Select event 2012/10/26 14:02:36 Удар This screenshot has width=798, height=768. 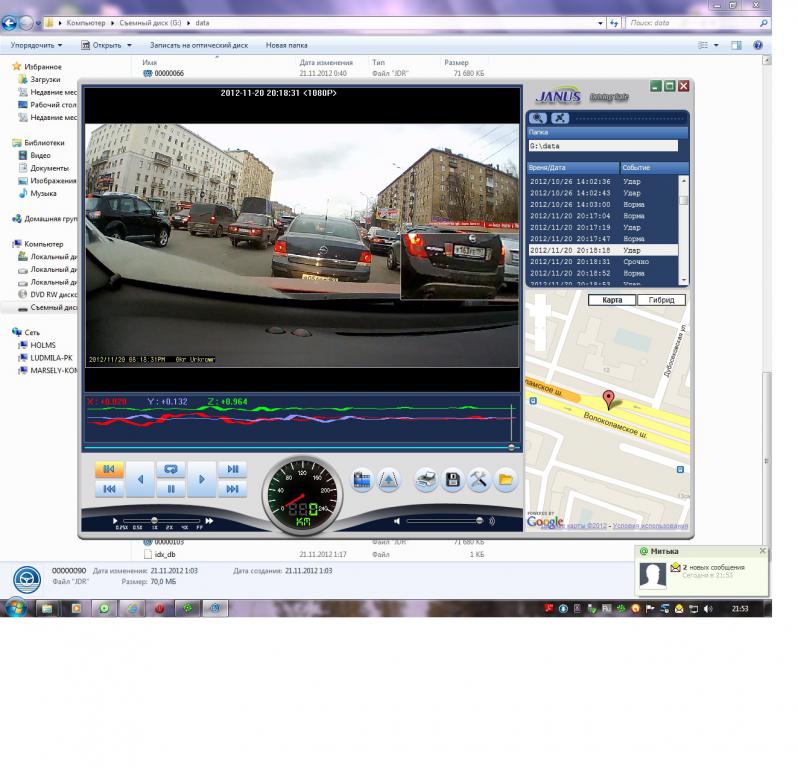(x=603, y=182)
